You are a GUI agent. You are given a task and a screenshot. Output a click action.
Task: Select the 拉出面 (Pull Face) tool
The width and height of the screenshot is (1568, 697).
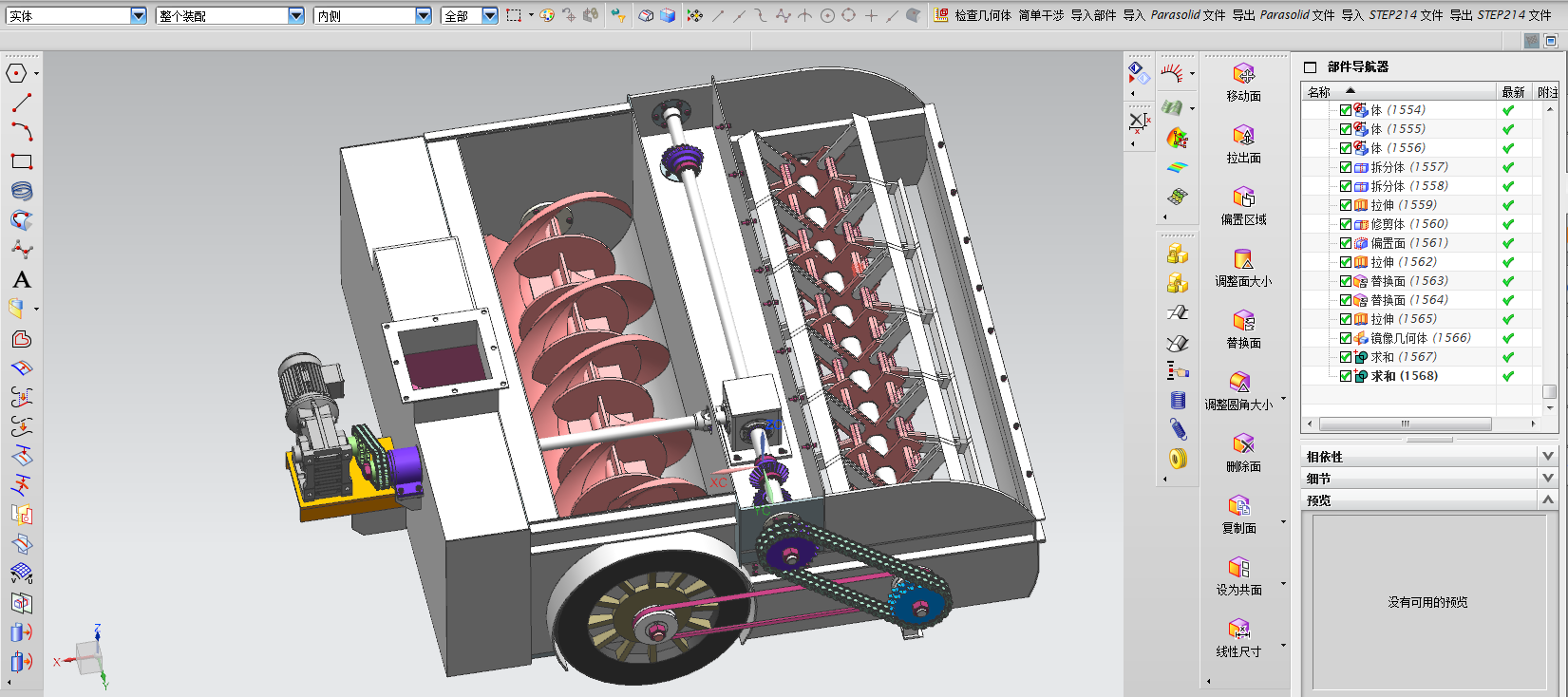(x=1243, y=137)
